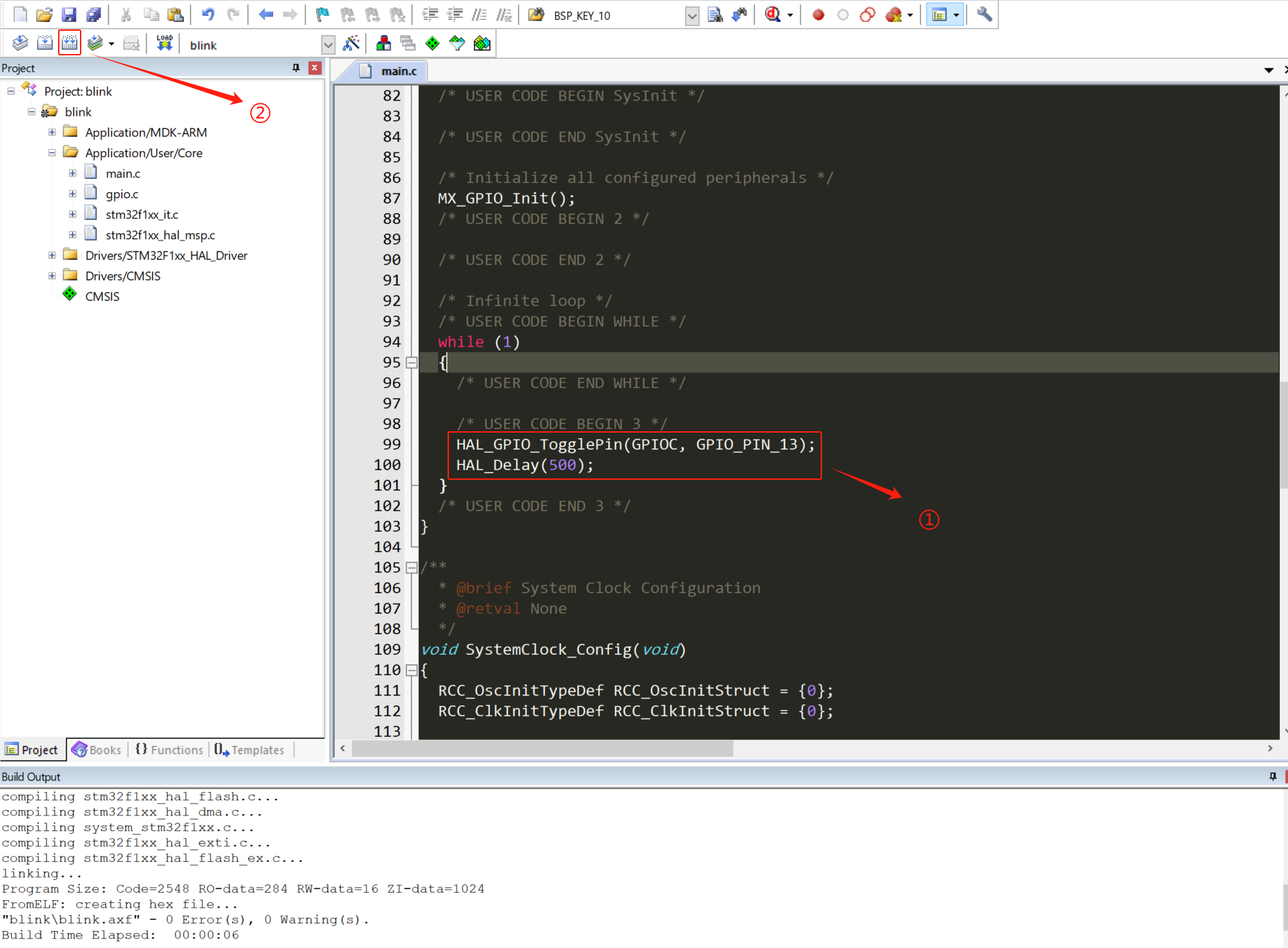Download code to flash with LOAD

coord(164,43)
